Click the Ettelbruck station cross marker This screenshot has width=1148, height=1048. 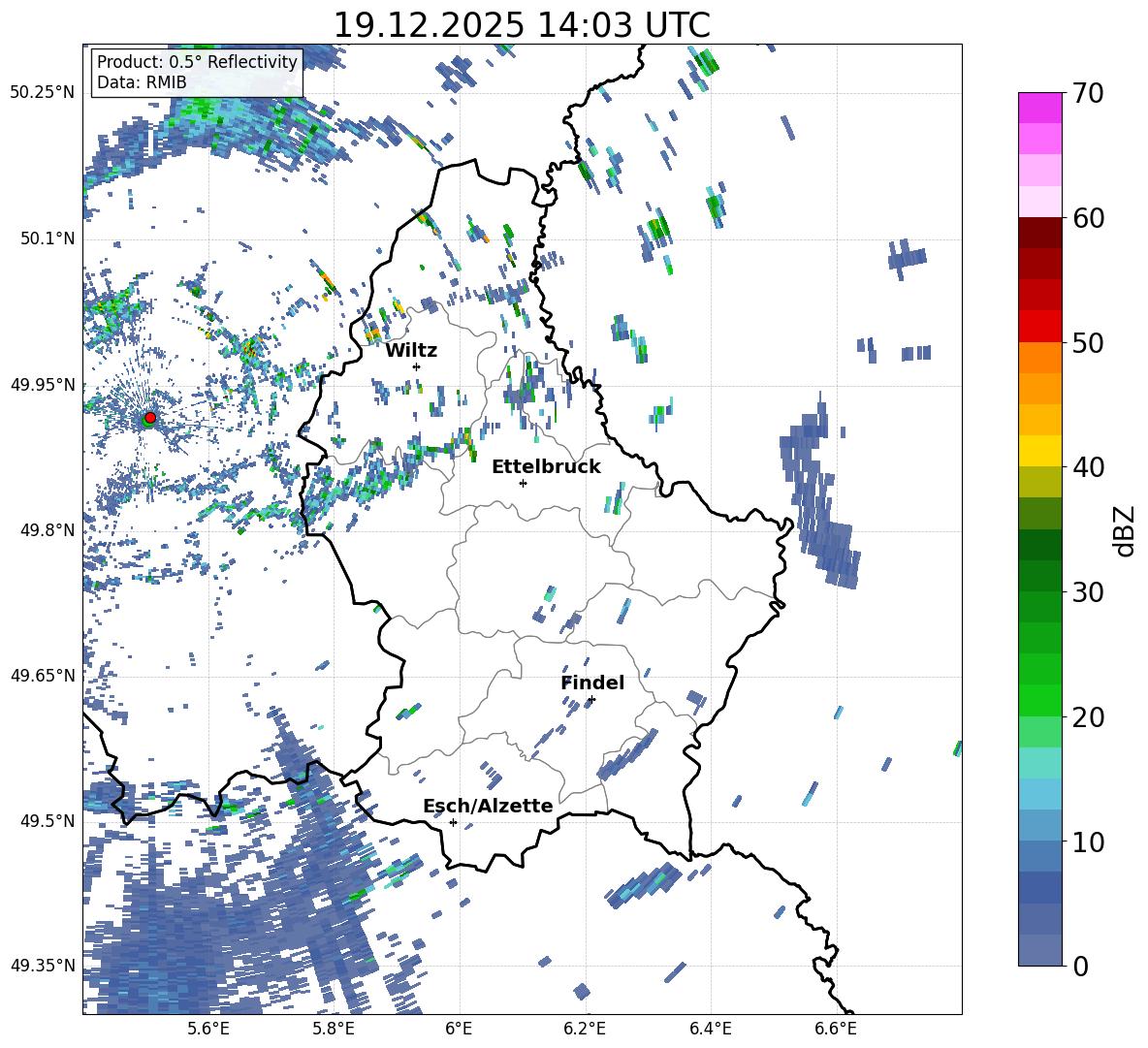(523, 483)
